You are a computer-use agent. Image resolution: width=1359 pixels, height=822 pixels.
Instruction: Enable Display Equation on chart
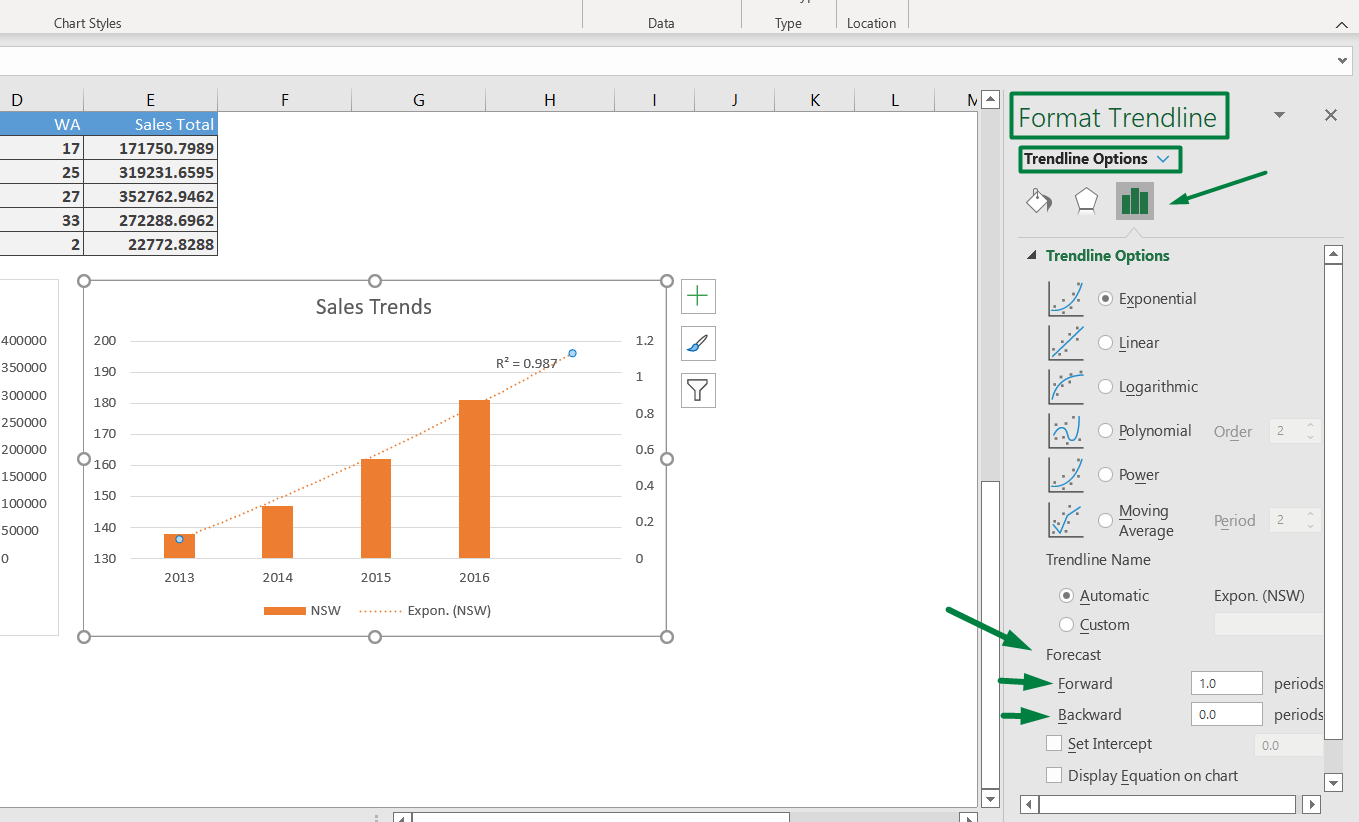pos(1053,775)
